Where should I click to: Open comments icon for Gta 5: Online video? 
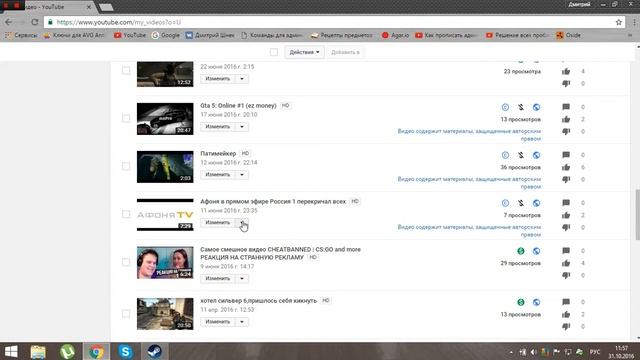pos(566,107)
